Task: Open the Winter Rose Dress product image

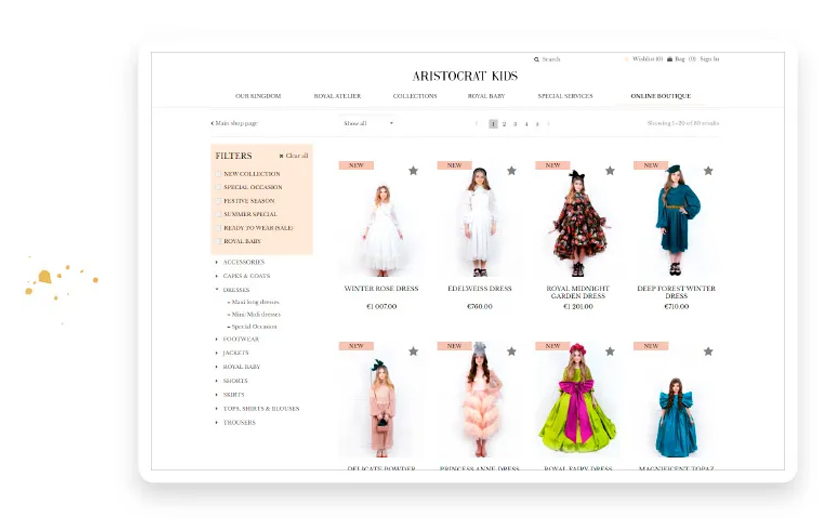Action: [380, 228]
